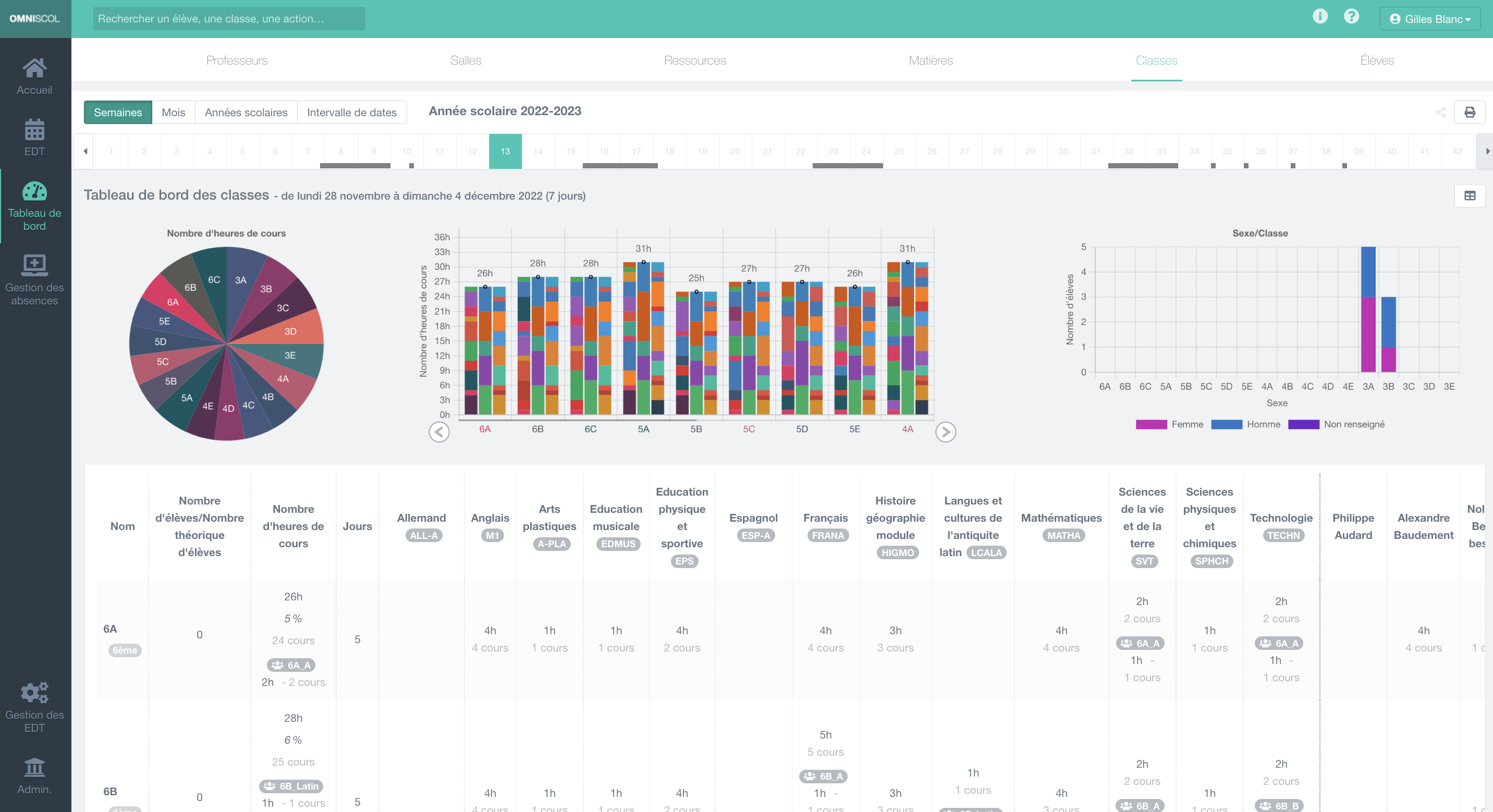Show next classes in bar chart

945,432
